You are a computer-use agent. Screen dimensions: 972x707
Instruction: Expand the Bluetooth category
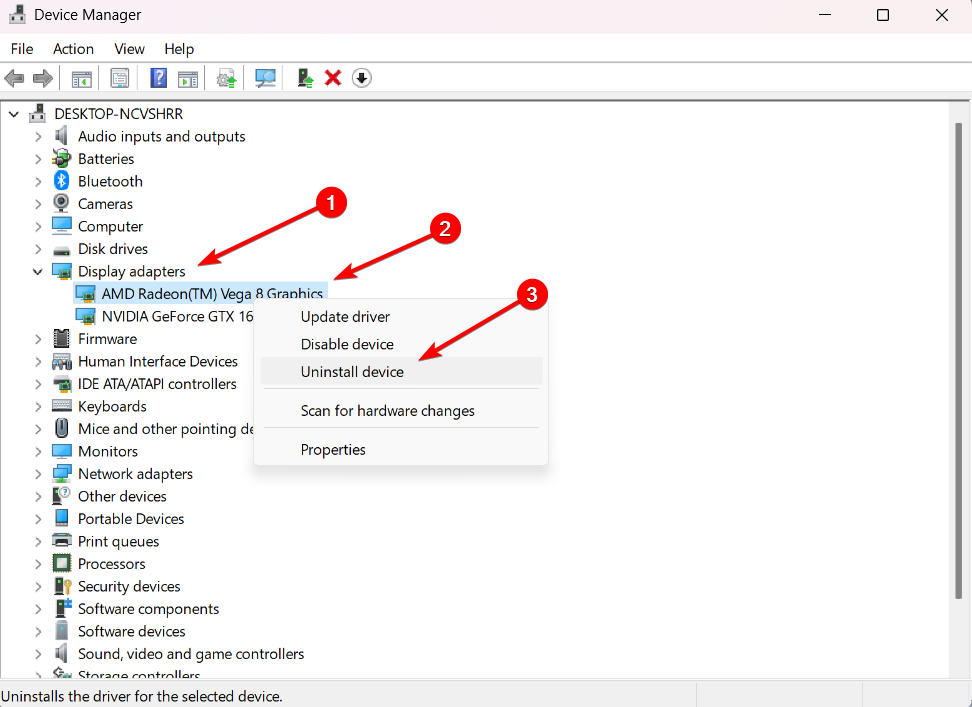[37, 181]
